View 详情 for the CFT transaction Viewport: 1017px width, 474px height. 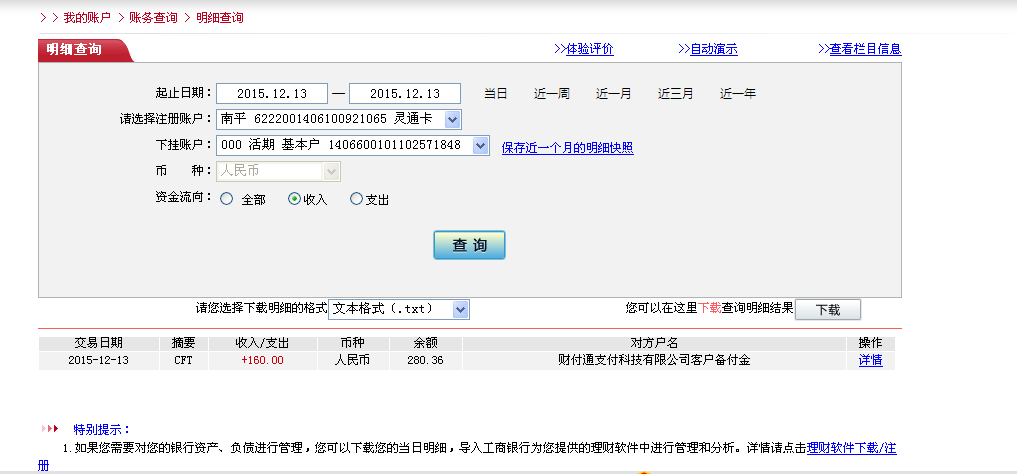click(870, 360)
